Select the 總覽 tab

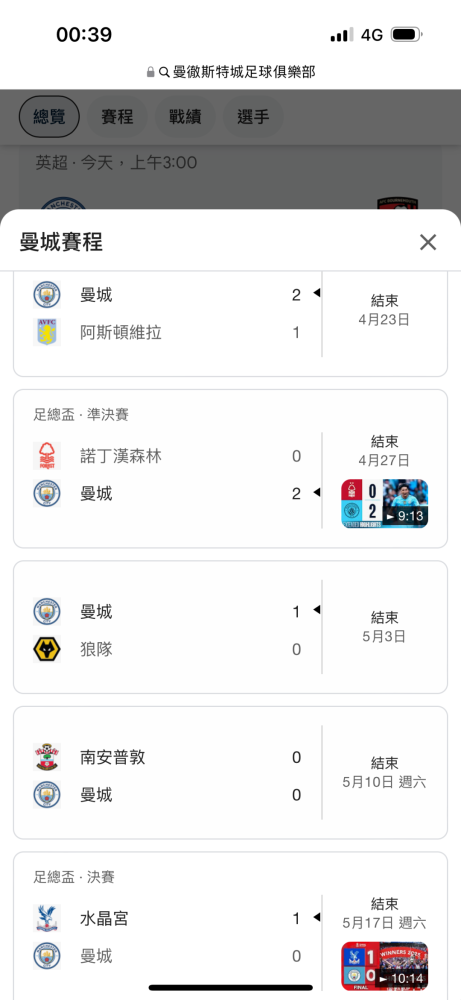(x=49, y=117)
